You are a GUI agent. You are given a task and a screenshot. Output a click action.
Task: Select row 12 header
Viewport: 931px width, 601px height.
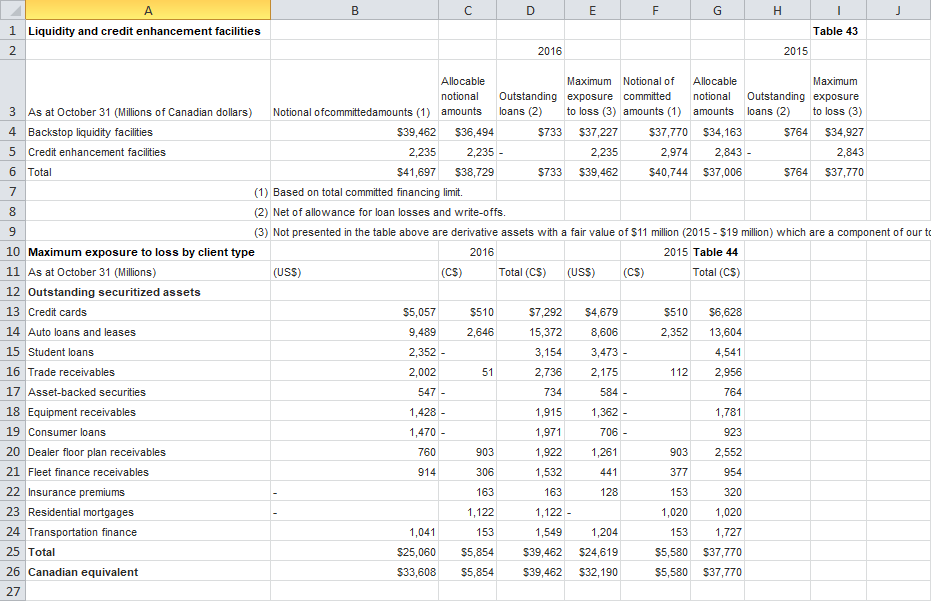[12, 292]
